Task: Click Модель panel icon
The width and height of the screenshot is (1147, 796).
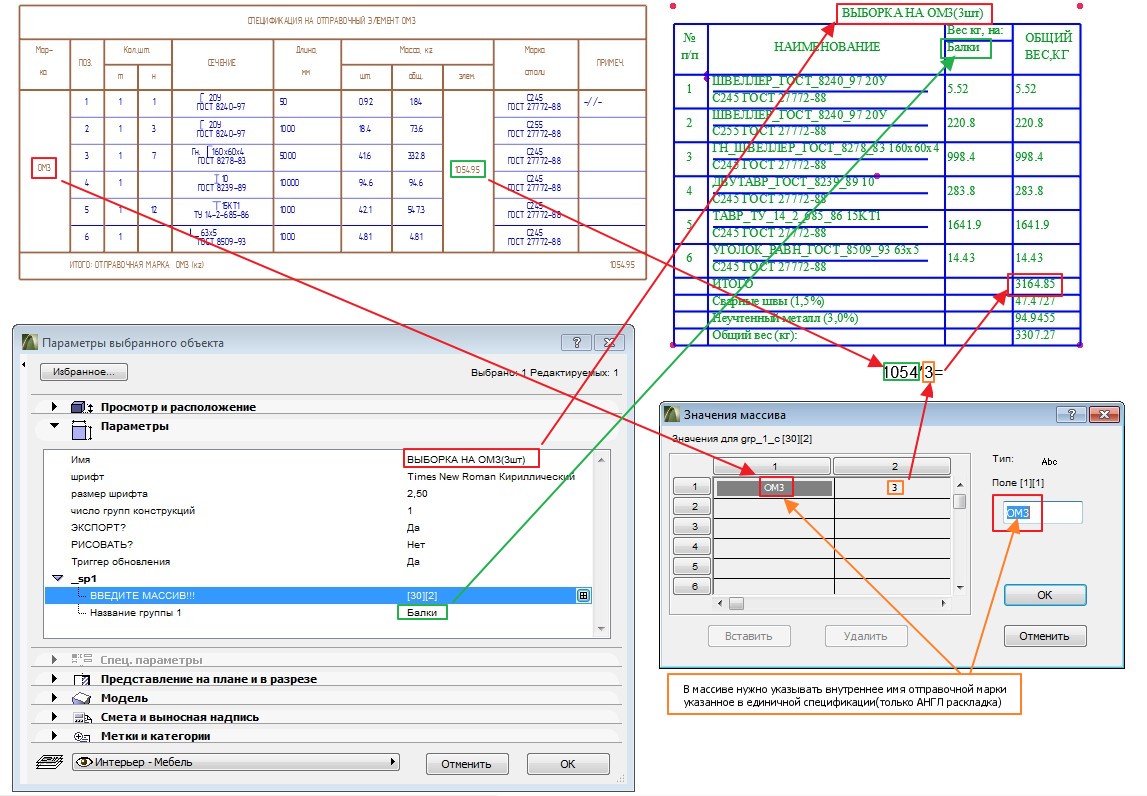Action: tap(81, 698)
